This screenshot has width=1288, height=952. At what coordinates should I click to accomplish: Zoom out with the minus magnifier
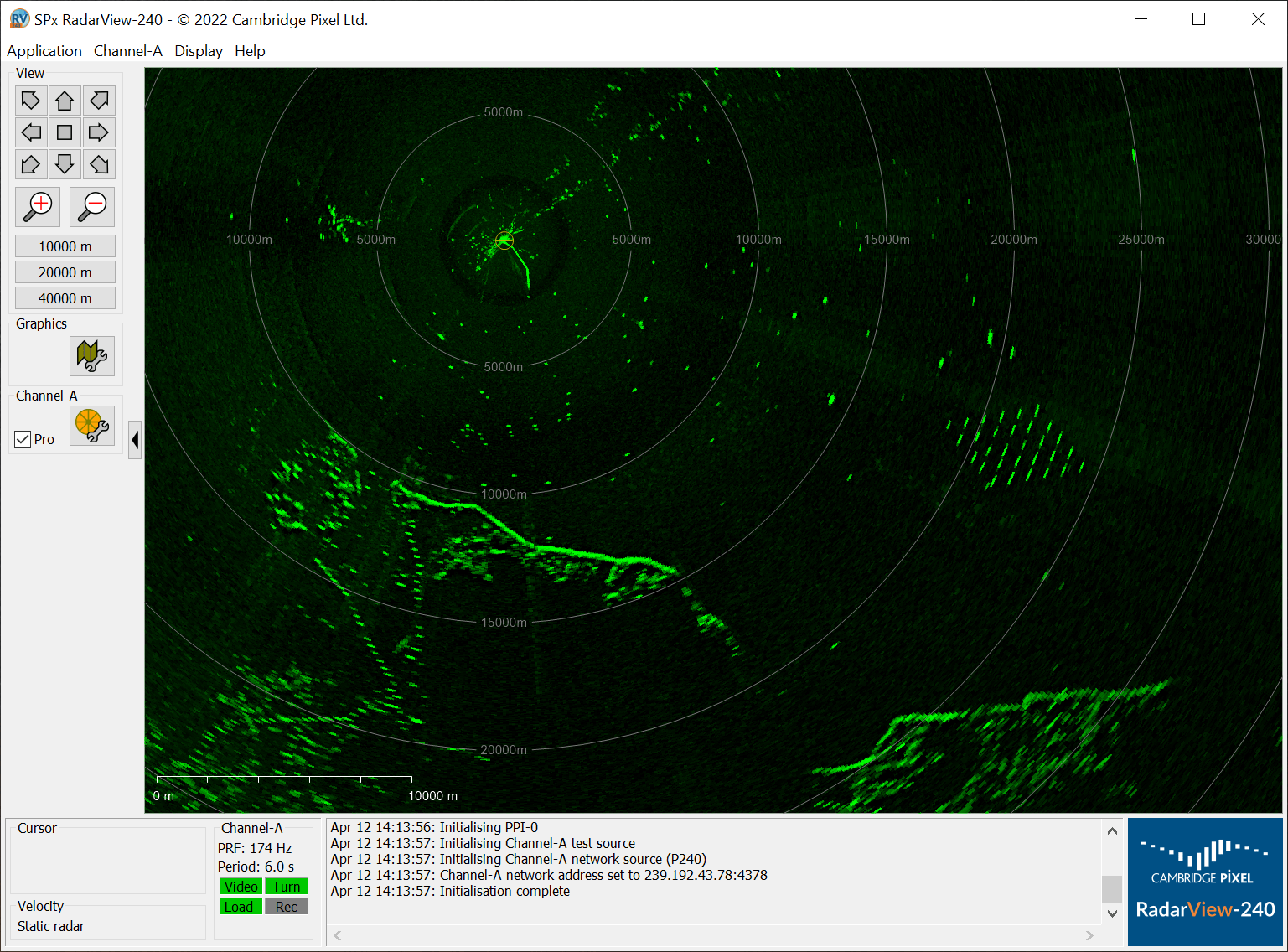tap(92, 206)
